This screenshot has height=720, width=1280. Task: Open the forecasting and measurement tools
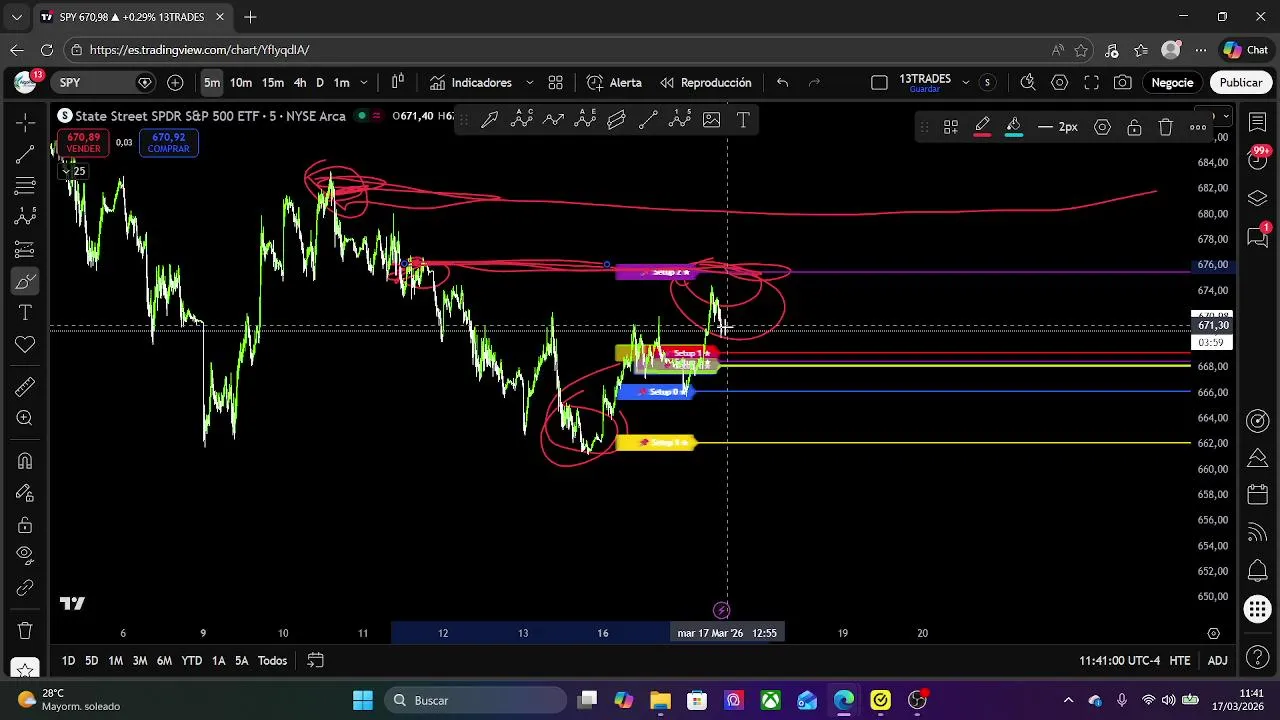25,249
